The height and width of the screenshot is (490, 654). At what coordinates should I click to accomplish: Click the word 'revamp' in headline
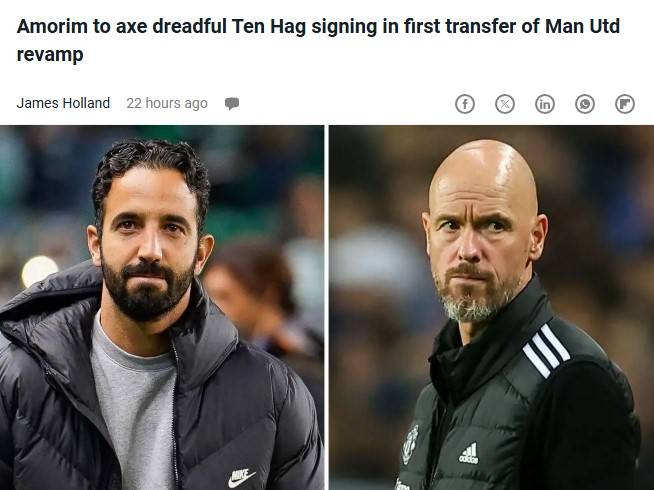50,55
